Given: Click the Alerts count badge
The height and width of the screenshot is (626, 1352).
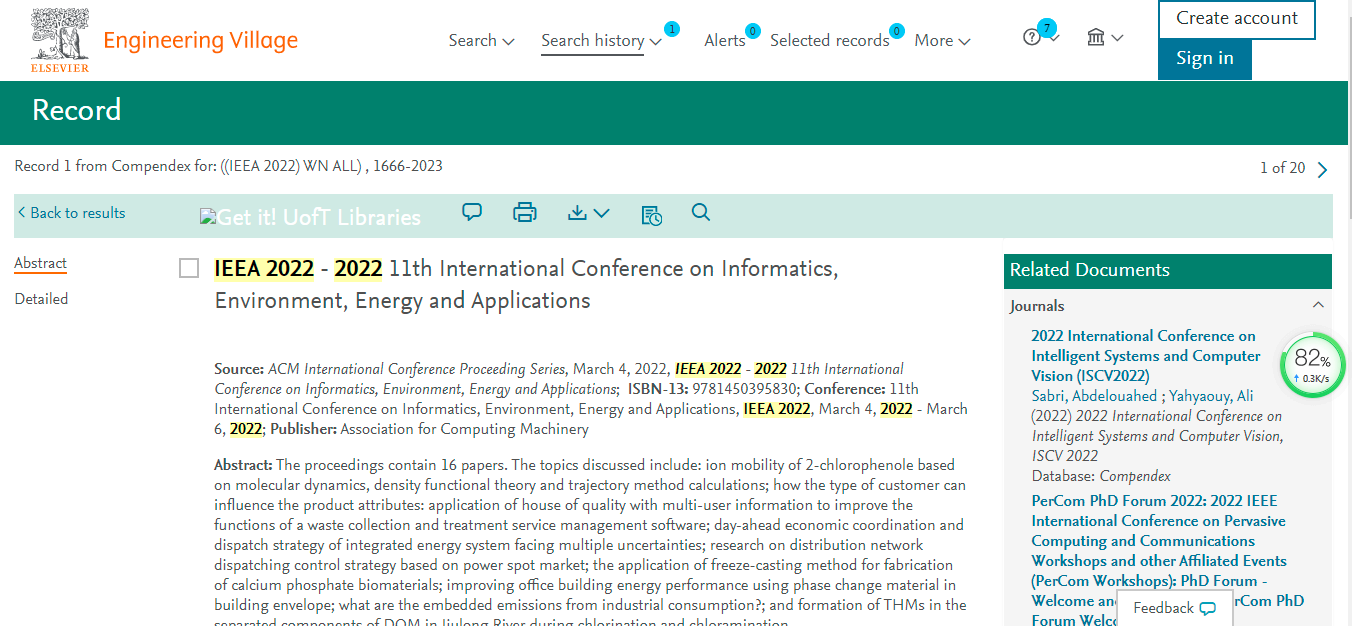Looking at the screenshot, I should click(x=753, y=31).
